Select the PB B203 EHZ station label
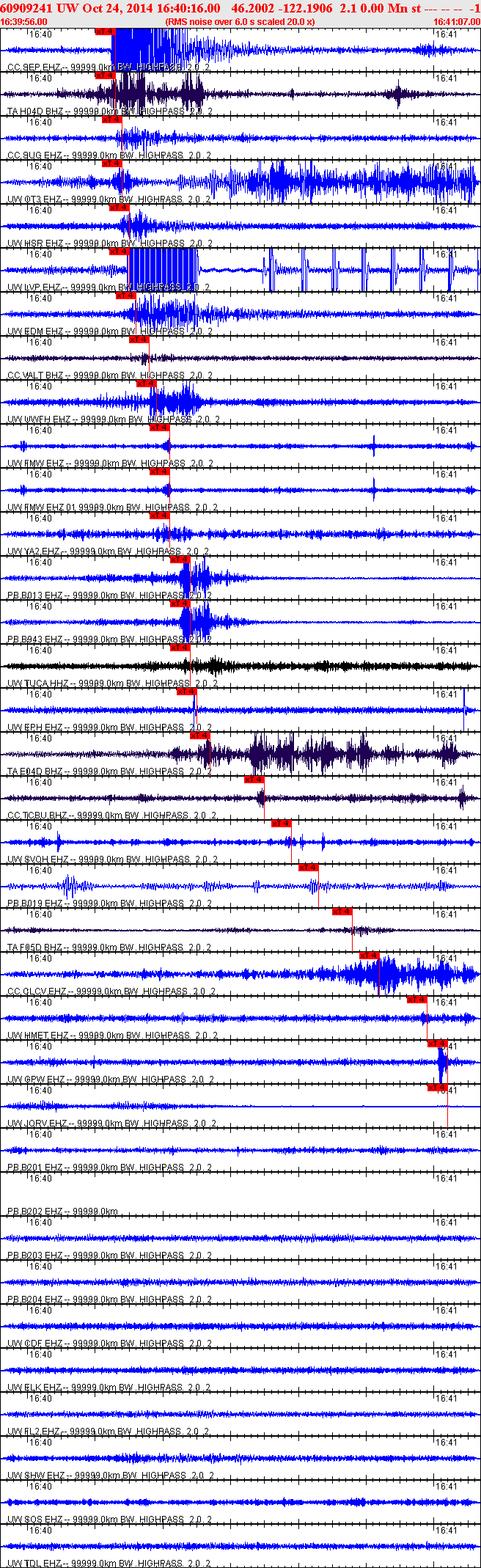 tap(109, 1256)
